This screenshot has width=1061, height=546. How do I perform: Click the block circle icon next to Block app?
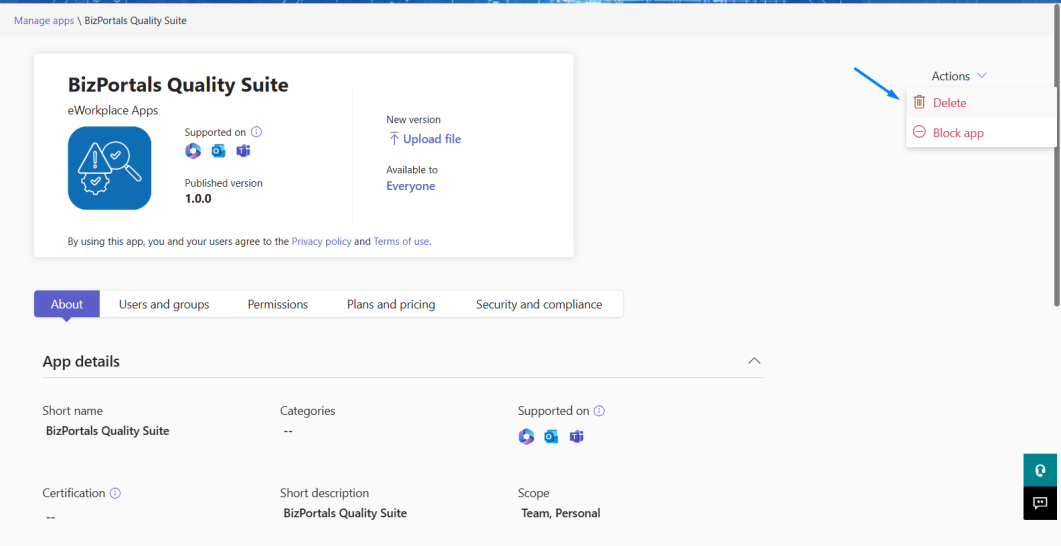pyautogui.click(x=919, y=132)
